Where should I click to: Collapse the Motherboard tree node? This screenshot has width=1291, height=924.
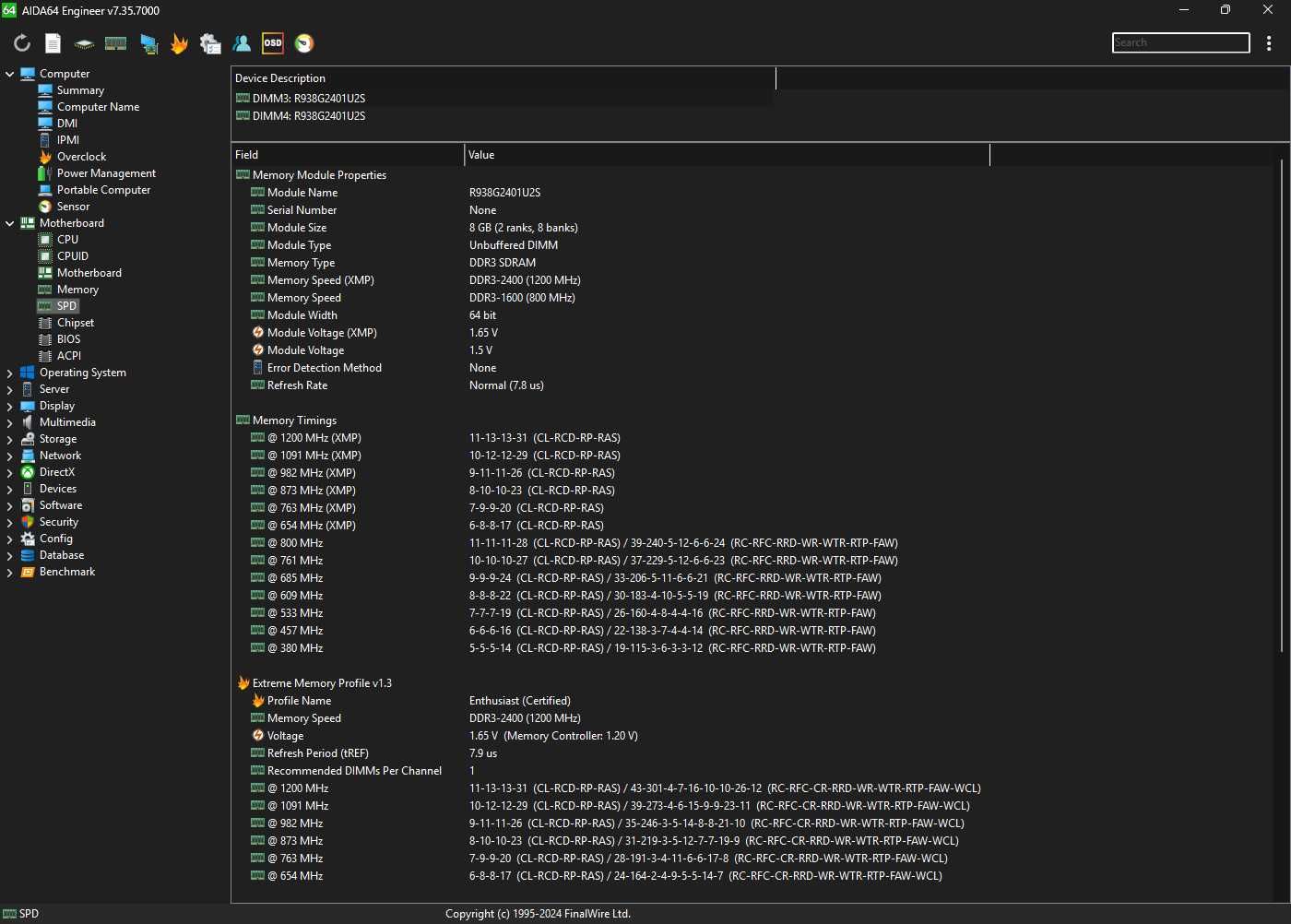10,223
